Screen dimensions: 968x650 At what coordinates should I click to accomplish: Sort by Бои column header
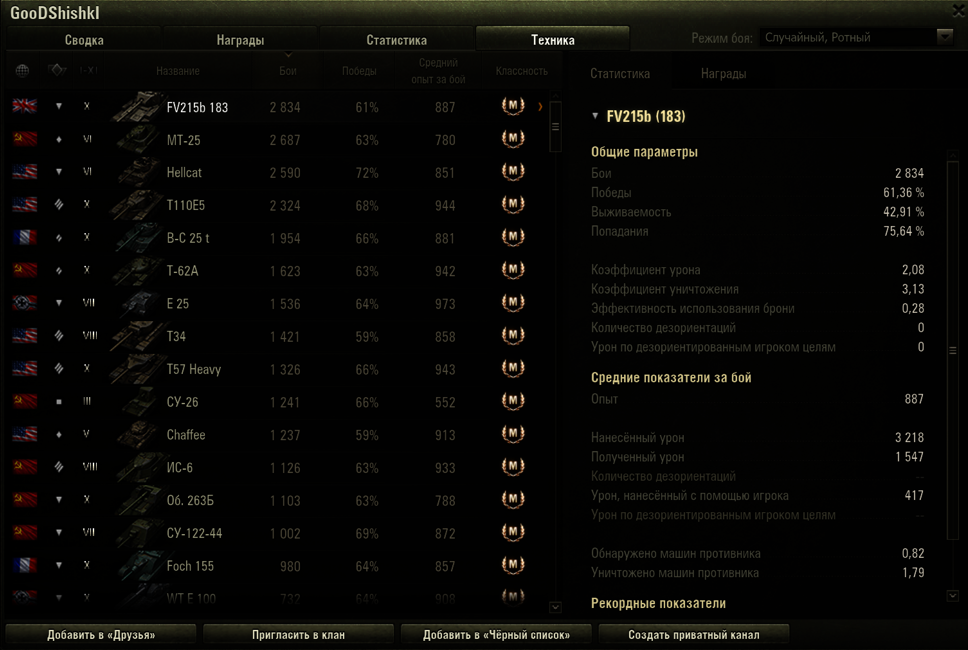[x=288, y=71]
